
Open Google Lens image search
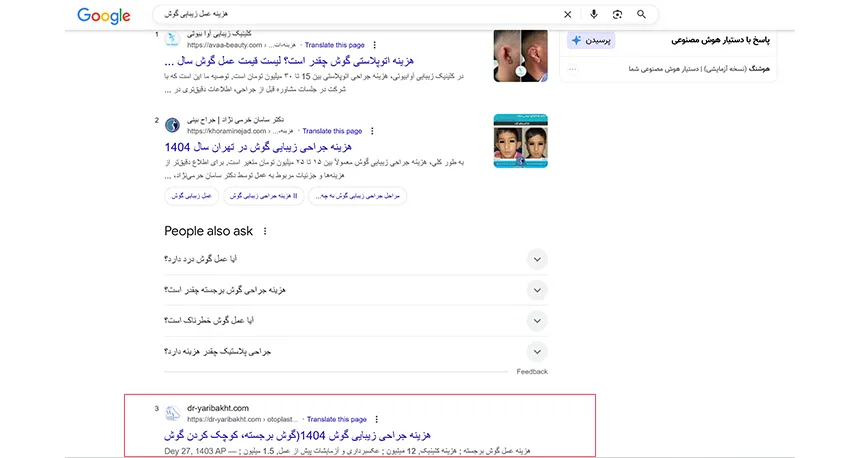(x=617, y=15)
